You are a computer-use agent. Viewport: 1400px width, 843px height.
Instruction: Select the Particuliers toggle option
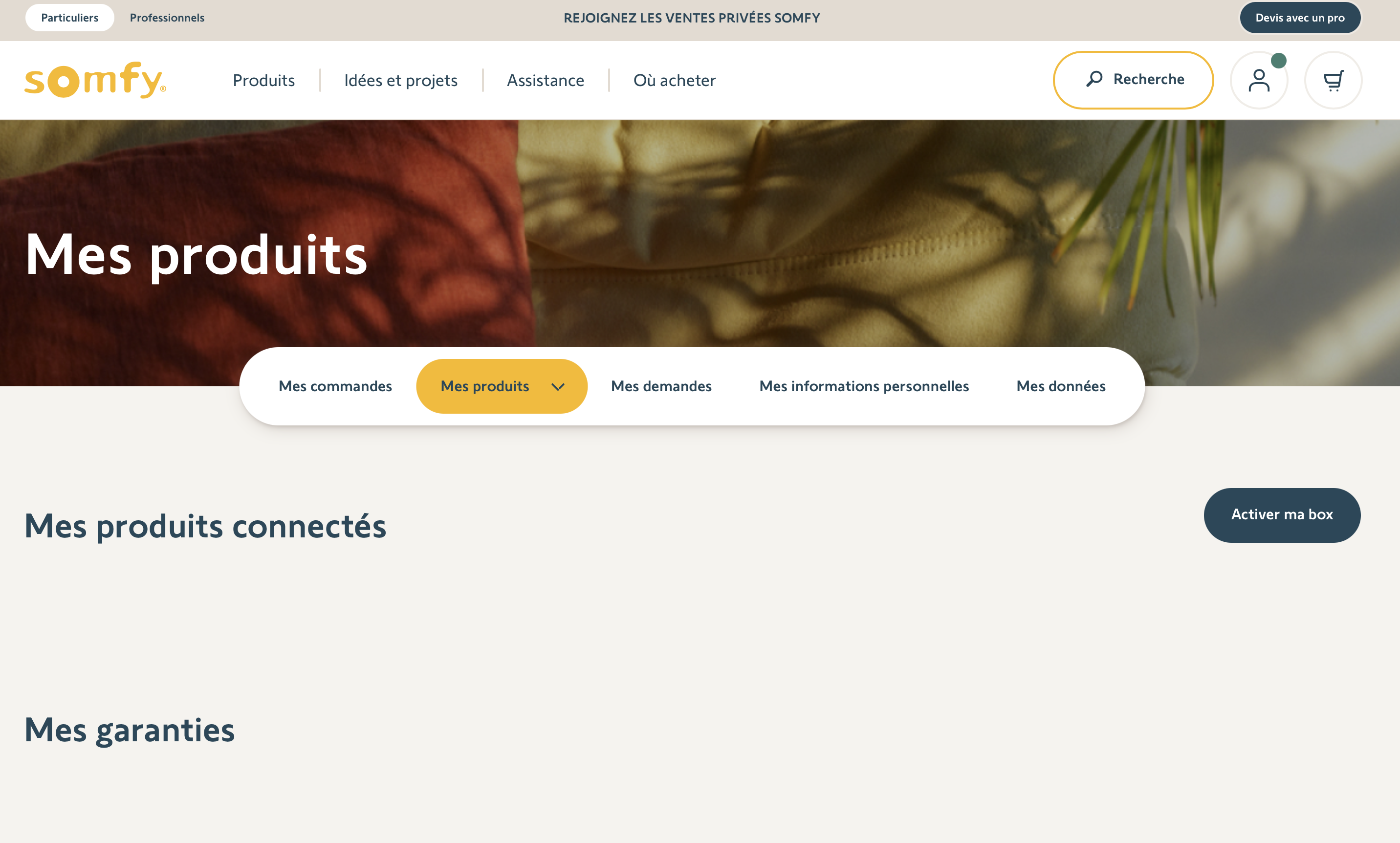(x=69, y=18)
